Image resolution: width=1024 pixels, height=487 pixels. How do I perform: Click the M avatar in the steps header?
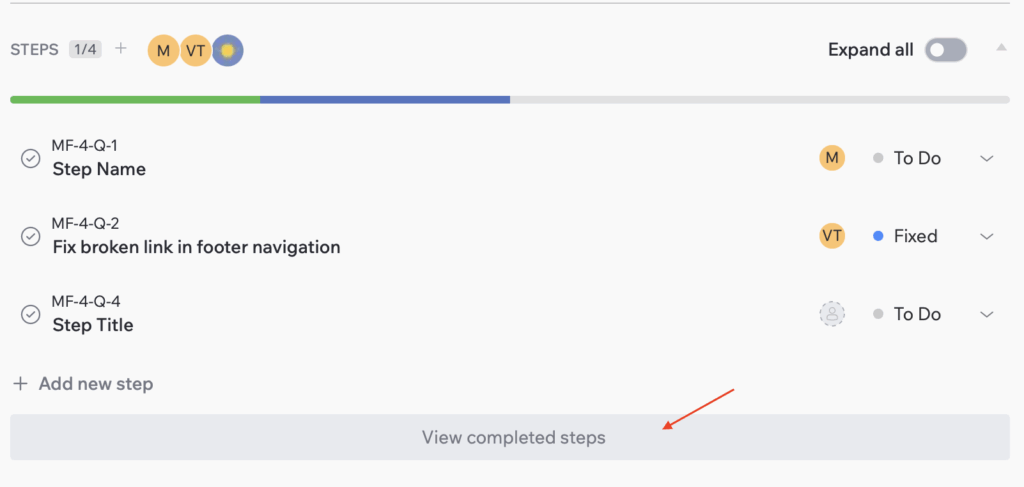pos(163,50)
